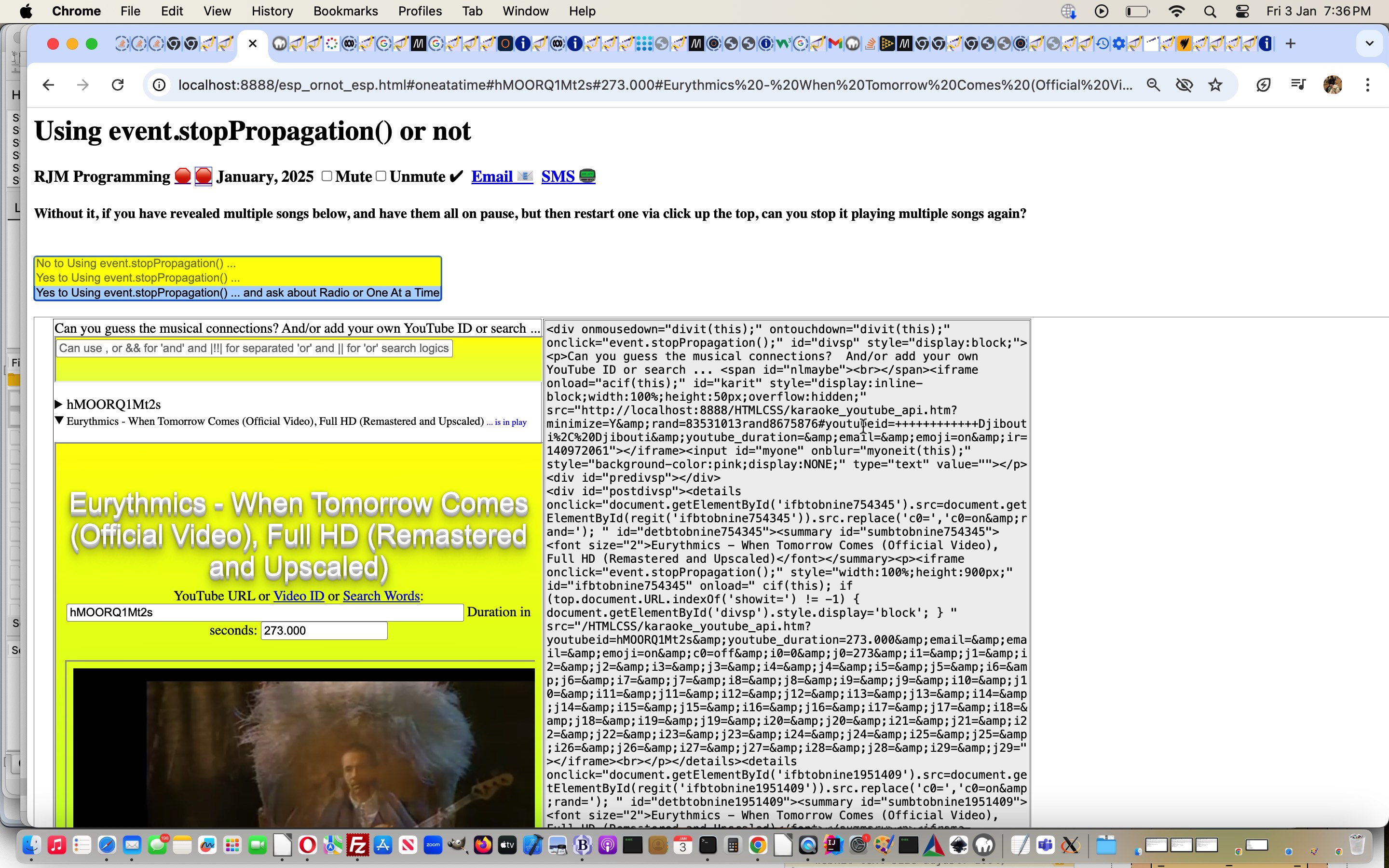Screen dimensions: 1389x868
Task: Open Opera browser in the Dock
Action: 308,845
